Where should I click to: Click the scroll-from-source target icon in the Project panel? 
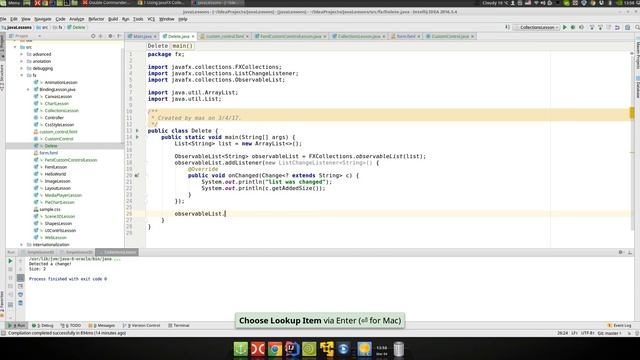[x=93, y=36]
